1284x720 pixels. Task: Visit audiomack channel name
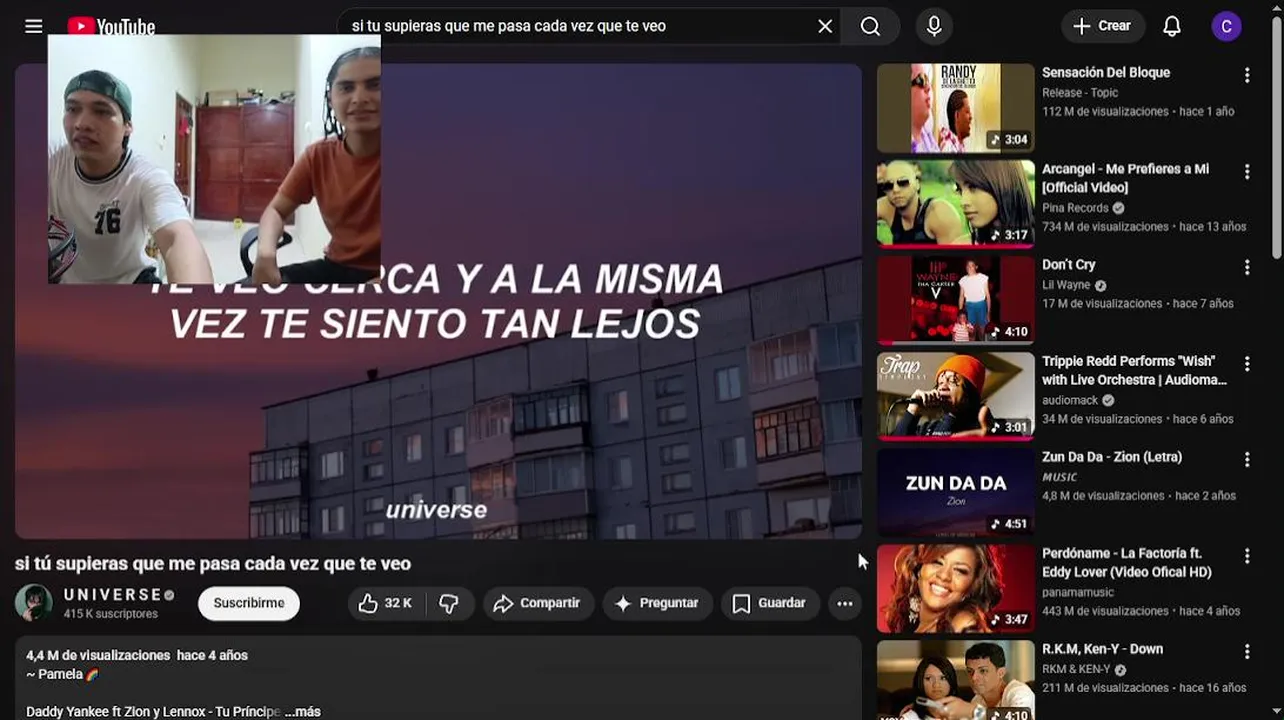1070,400
